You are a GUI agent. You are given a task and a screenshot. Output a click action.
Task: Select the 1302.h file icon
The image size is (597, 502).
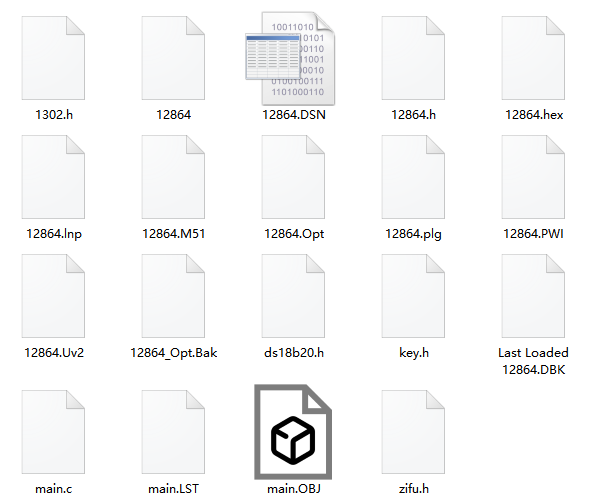coord(53,58)
